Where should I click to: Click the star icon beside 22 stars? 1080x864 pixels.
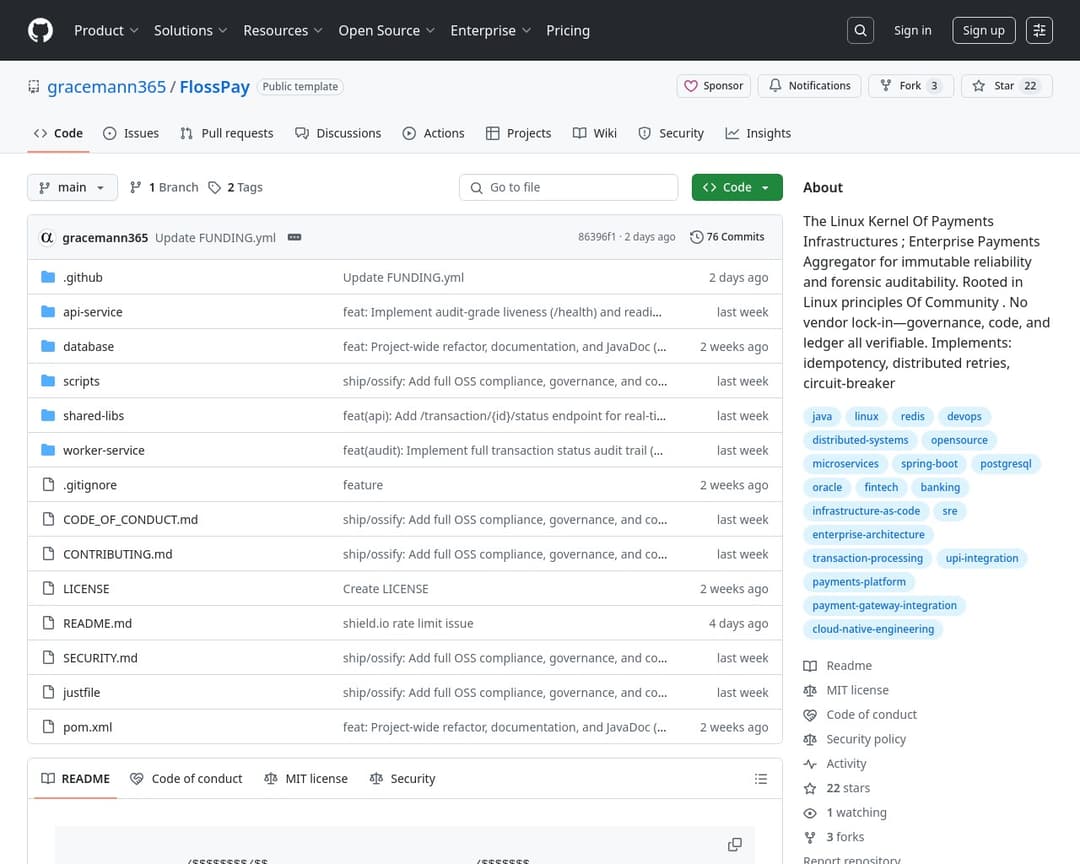point(810,788)
